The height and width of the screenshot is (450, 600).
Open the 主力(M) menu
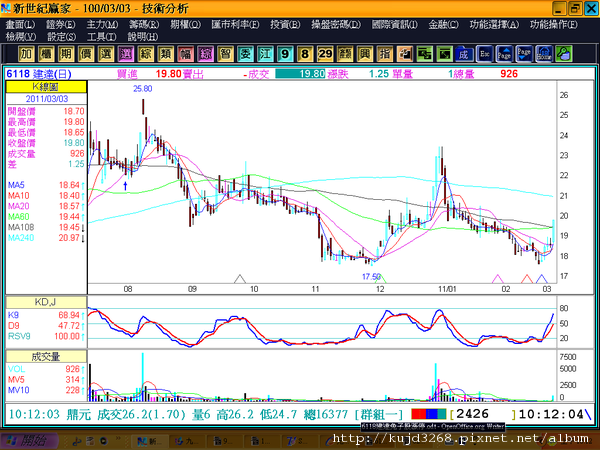(x=102, y=24)
